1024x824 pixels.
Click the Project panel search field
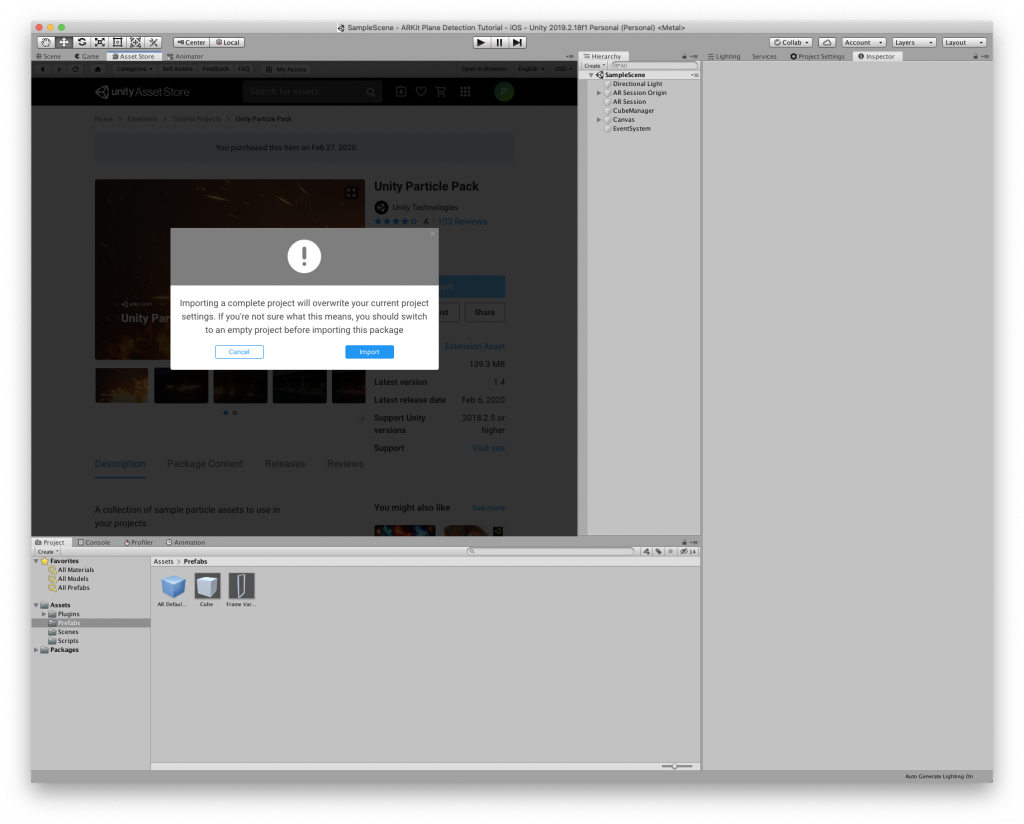pyautogui.click(x=551, y=552)
